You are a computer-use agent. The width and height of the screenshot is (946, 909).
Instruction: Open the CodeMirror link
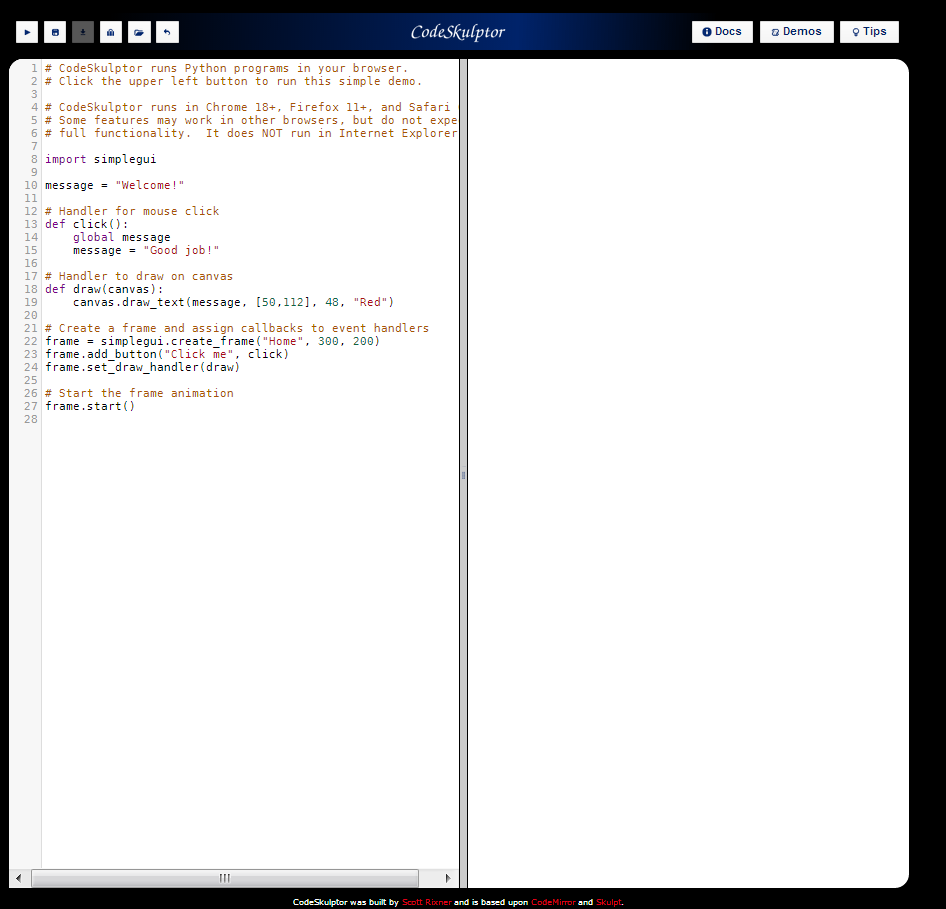(x=554, y=901)
